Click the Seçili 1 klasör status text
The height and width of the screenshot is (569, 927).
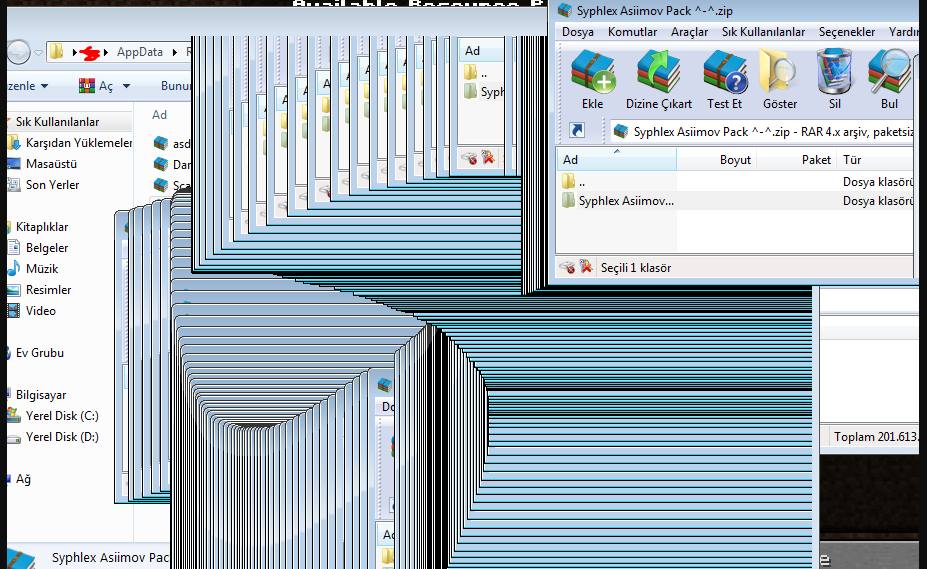click(636, 268)
